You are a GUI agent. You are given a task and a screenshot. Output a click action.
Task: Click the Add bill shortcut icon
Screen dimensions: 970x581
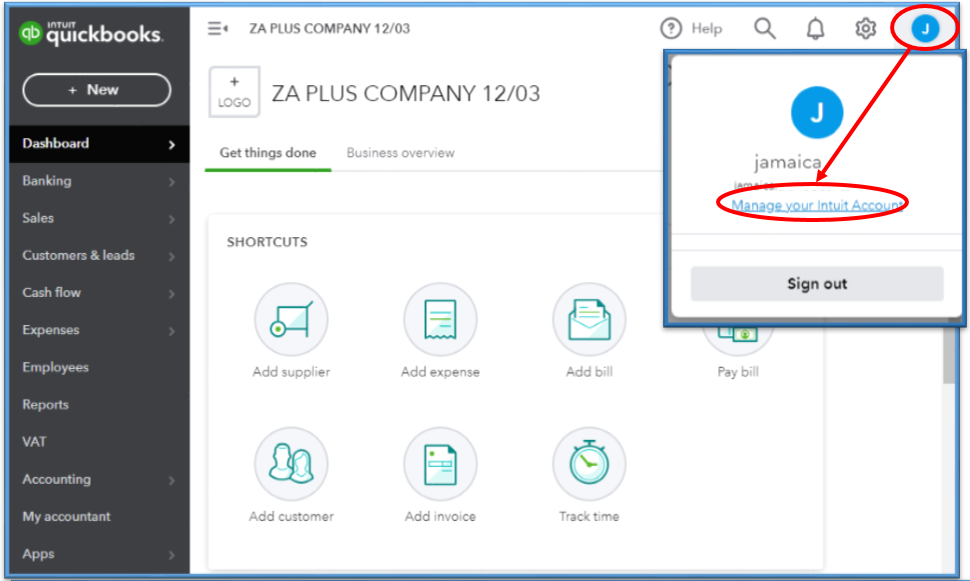[590, 319]
